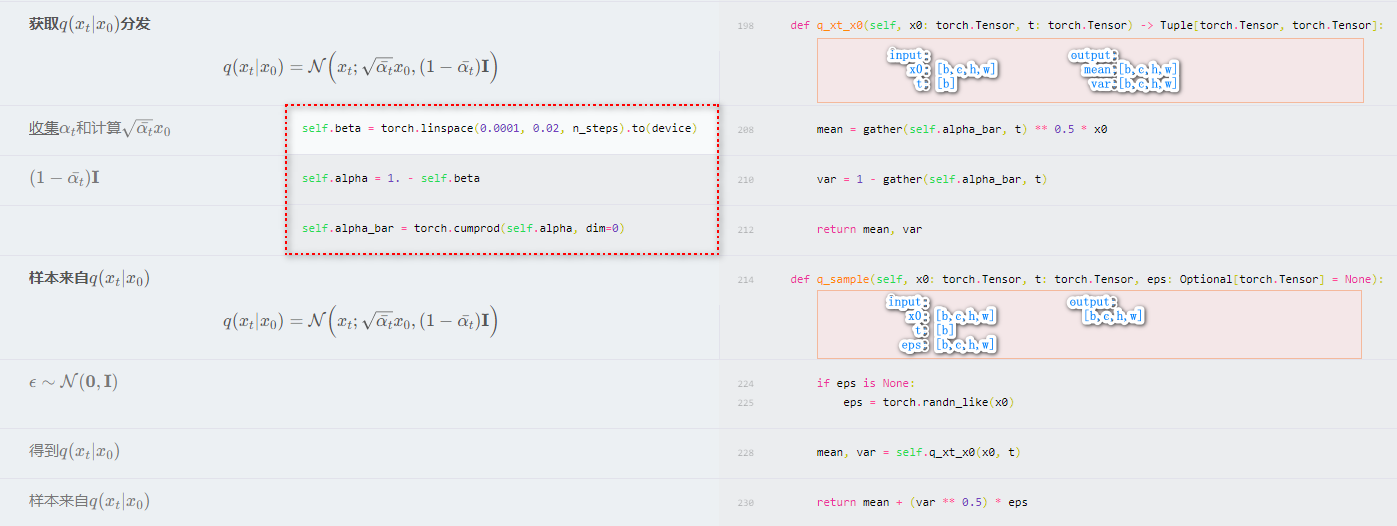1397x526 pixels.
Task: Select the self.beta linspace line in popup
Action: tap(498, 129)
